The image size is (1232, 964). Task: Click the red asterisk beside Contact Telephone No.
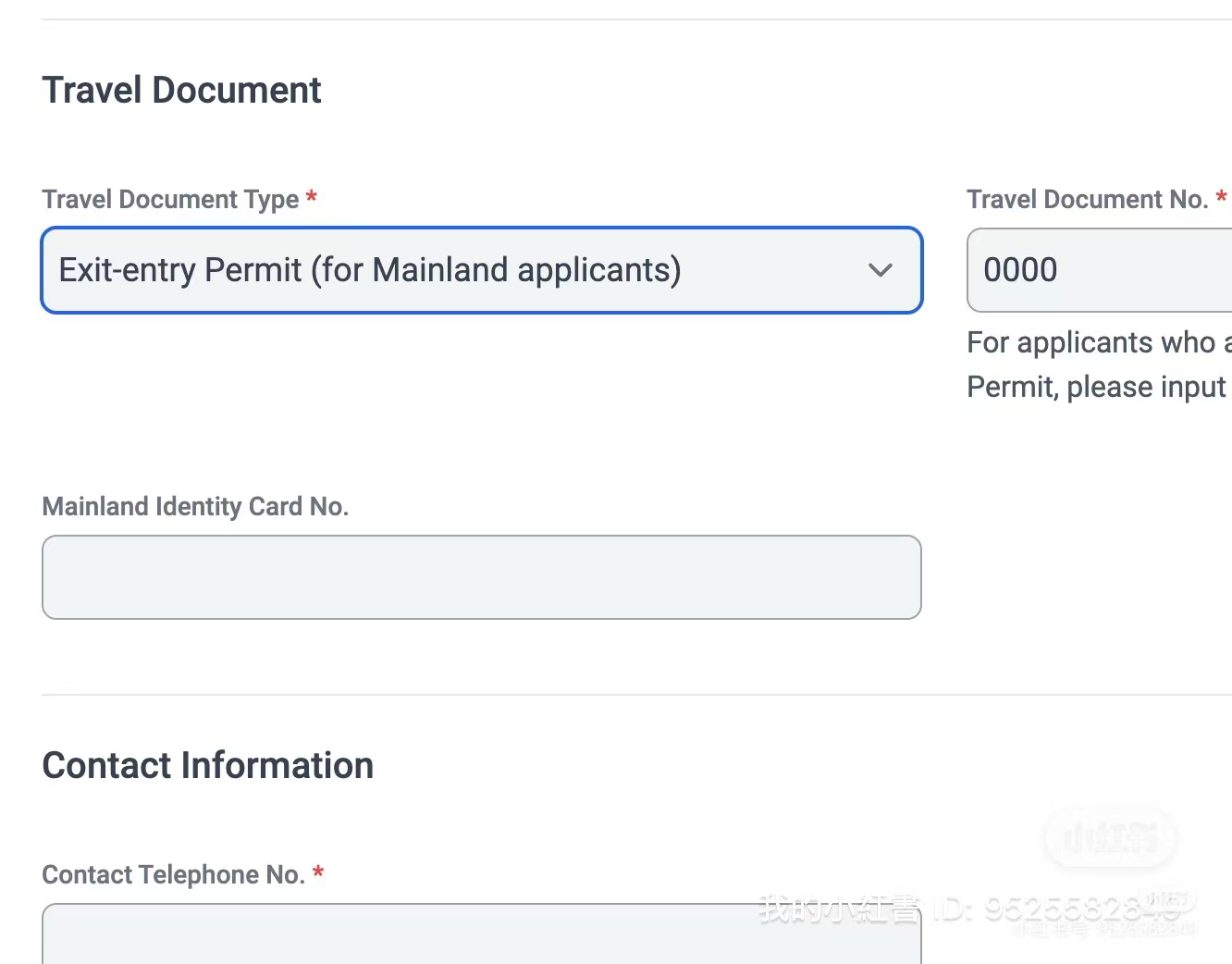pyautogui.click(x=318, y=871)
